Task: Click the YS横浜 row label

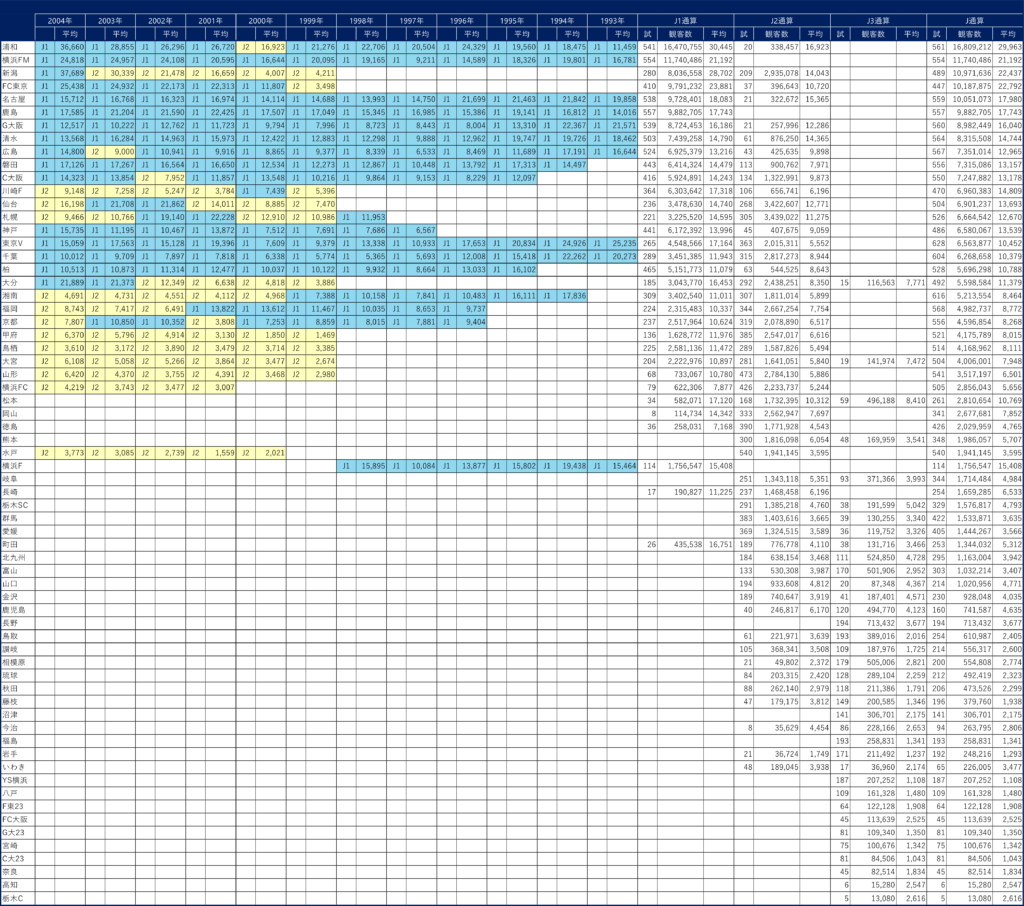Action: [17, 779]
